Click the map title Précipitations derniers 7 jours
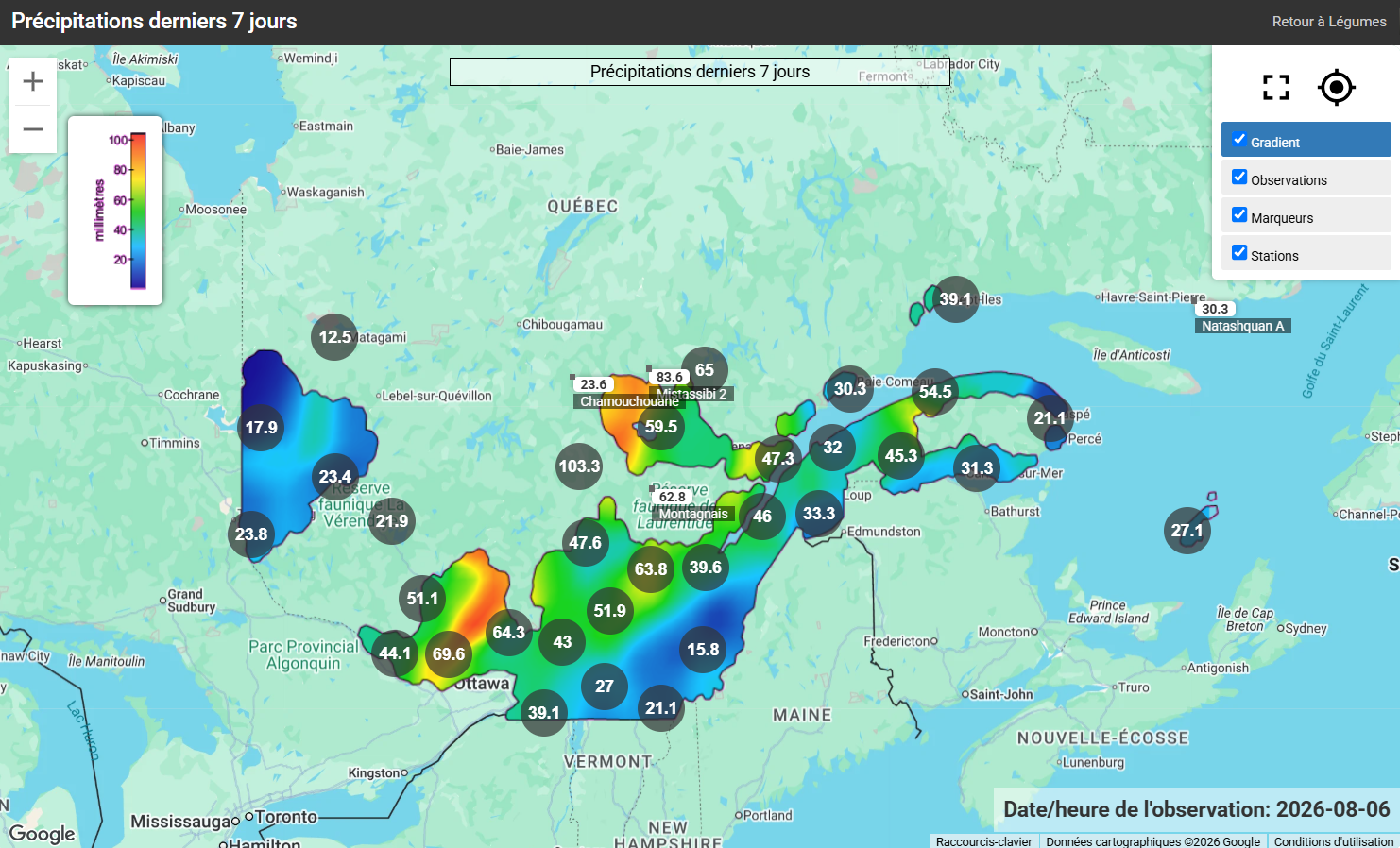This screenshot has width=1400, height=848. click(700, 72)
